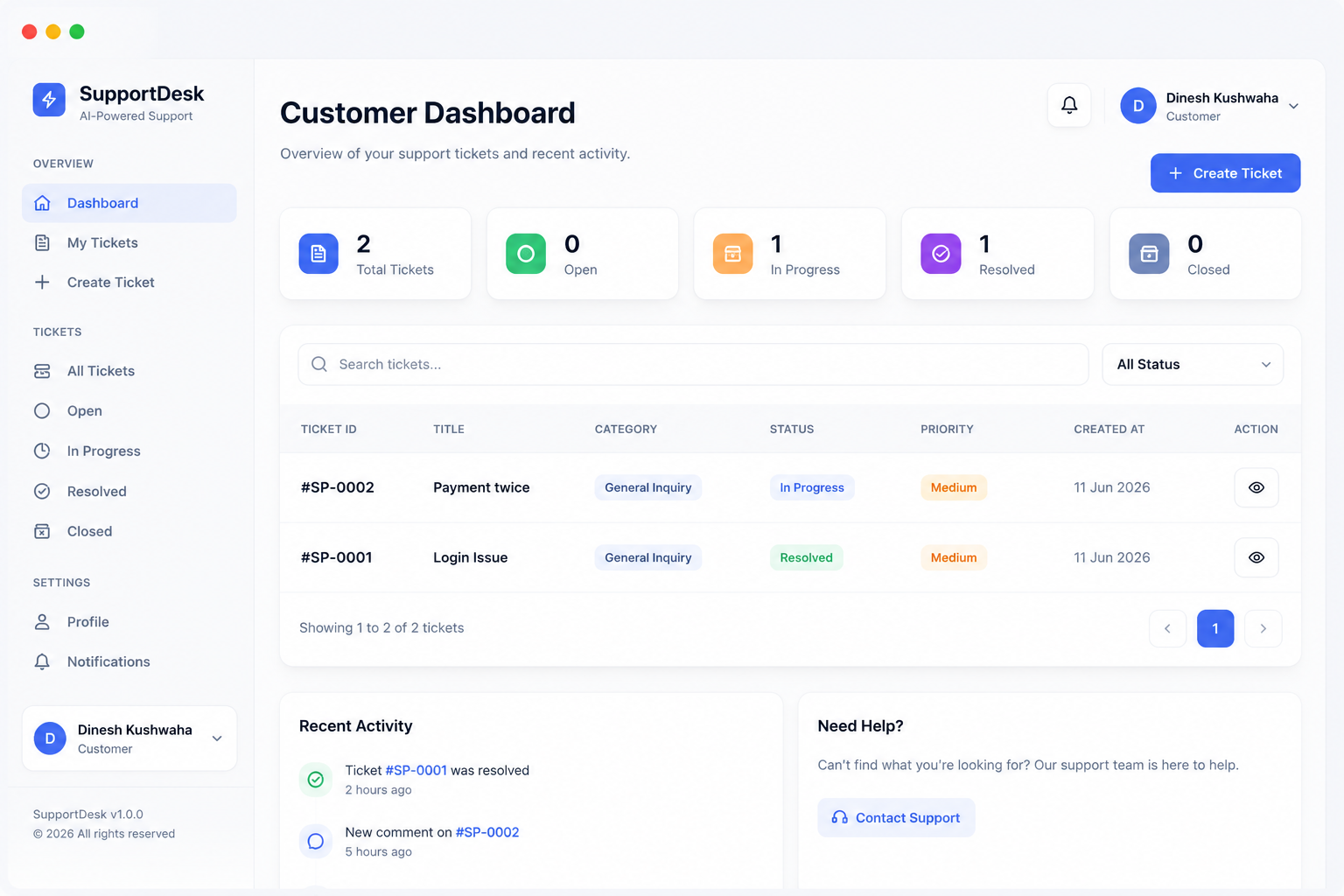The width and height of the screenshot is (1344, 896).
Task: Click the orange In Progress card icon
Action: (733, 254)
